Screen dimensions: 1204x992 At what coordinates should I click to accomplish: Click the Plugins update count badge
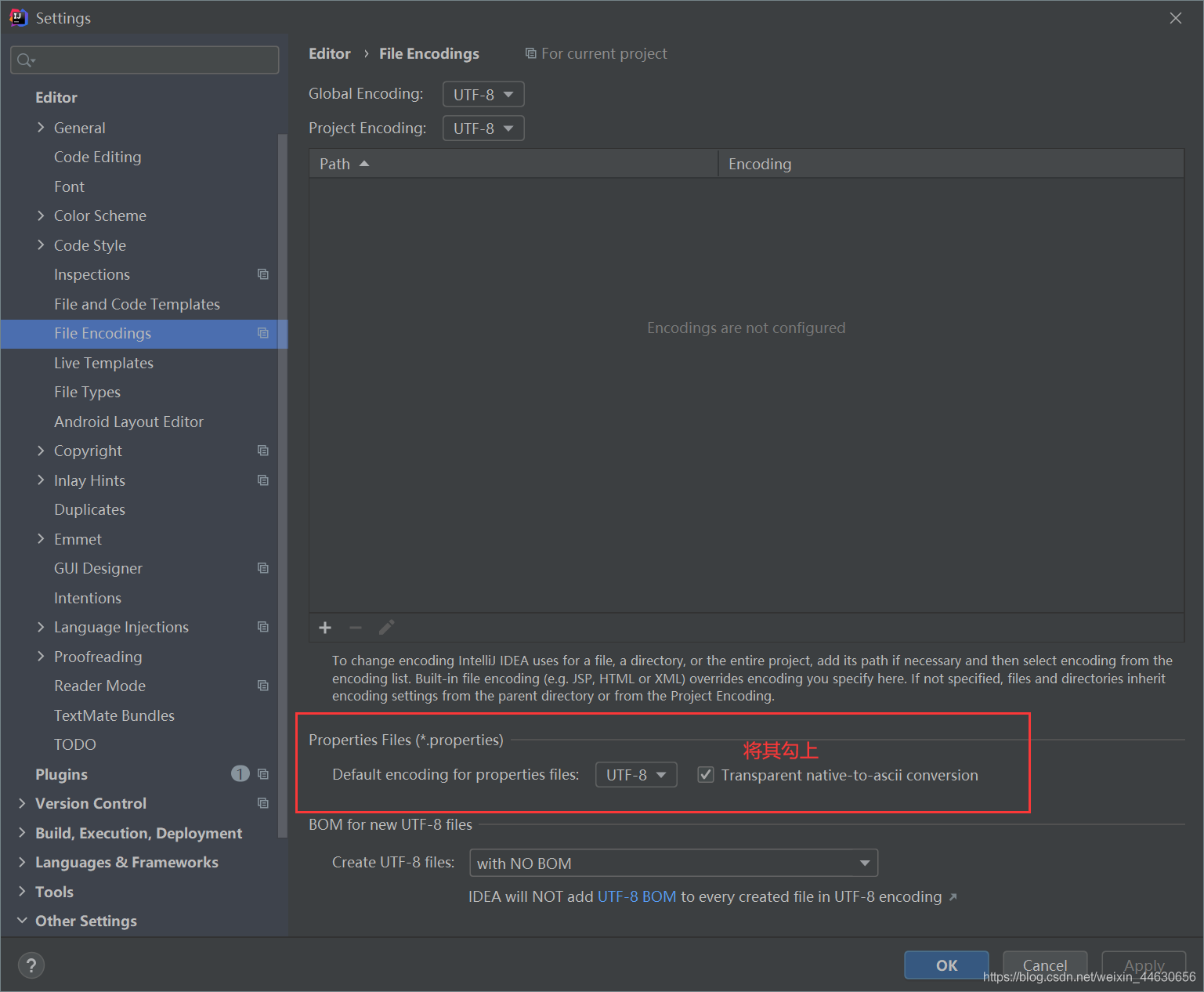click(240, 774)
